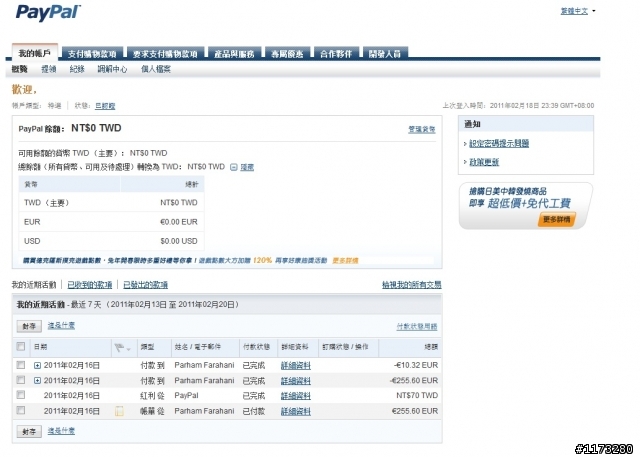Open the 專屬優惠 tab

point(287,54)
